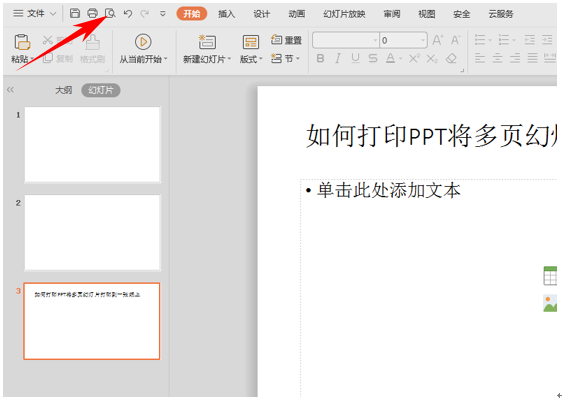Open the clipboard group dialog launcher

(106, 71)
